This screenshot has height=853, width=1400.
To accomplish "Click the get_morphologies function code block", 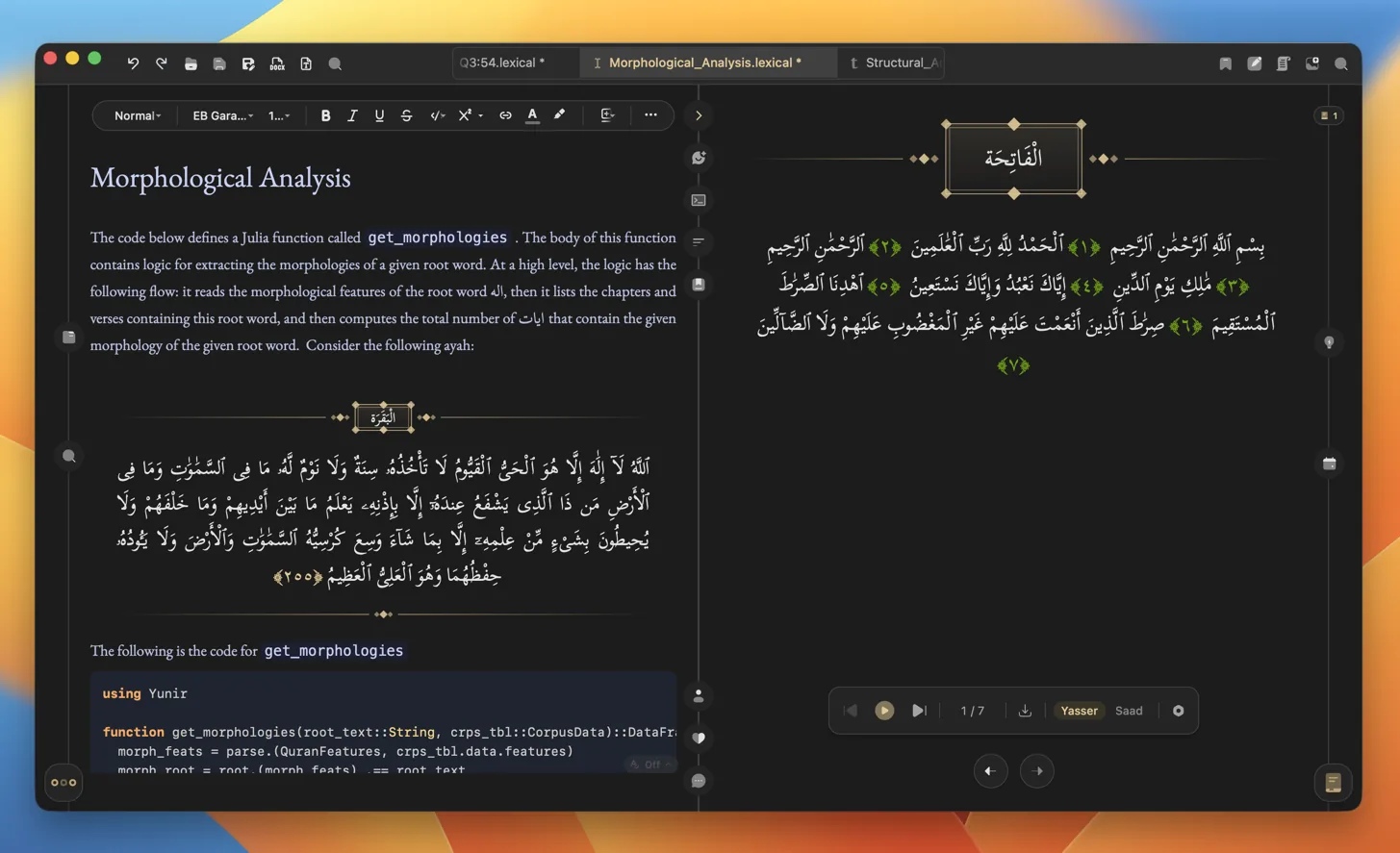I will click(383, 723).
